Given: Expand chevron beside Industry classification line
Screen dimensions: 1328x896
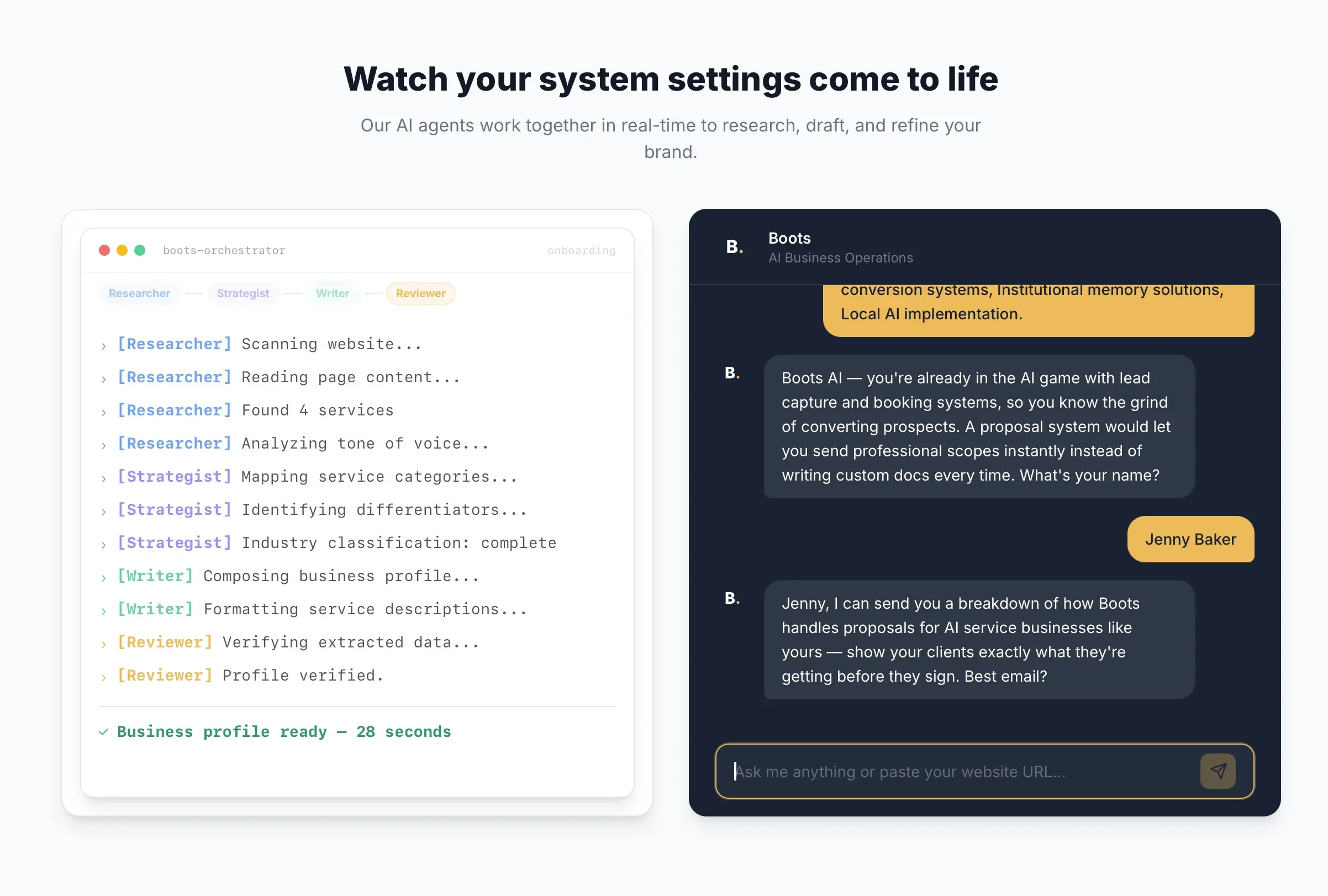Looking at the screenshot, I should (103, 545).
